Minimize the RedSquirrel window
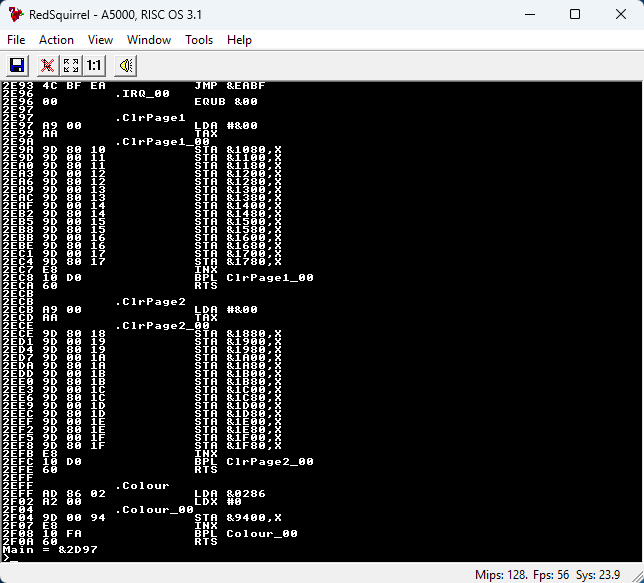The image size is (644, 583). 530,14
